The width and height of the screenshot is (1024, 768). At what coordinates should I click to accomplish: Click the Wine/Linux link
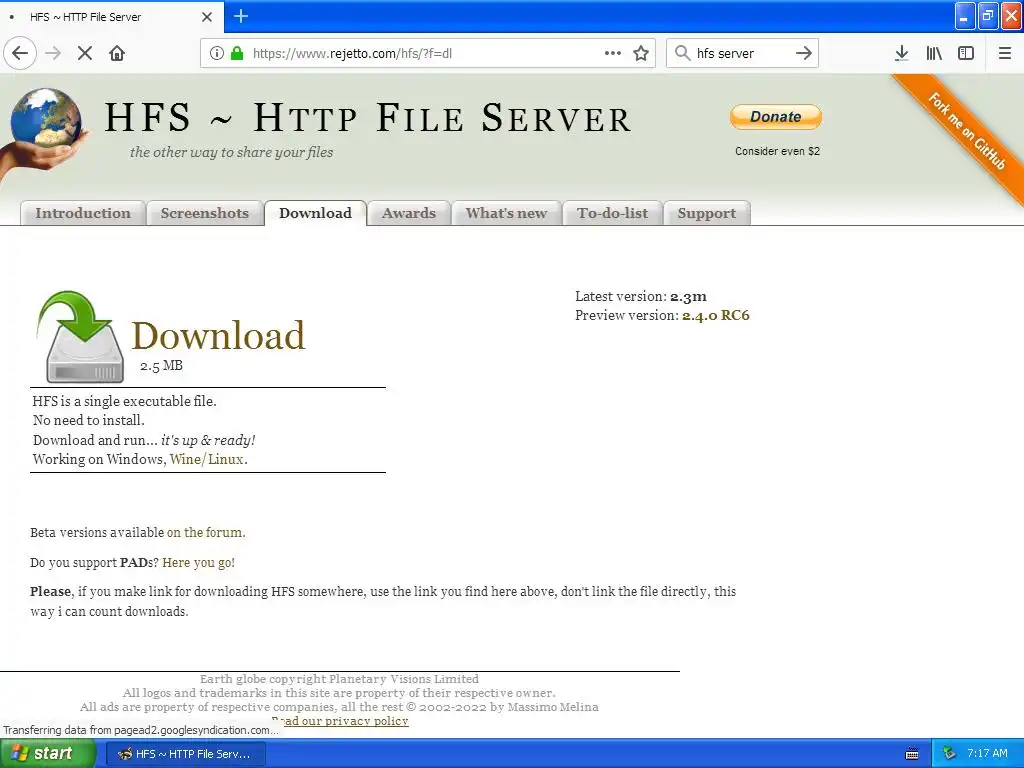pyautogui.click(x=207, y=459)
